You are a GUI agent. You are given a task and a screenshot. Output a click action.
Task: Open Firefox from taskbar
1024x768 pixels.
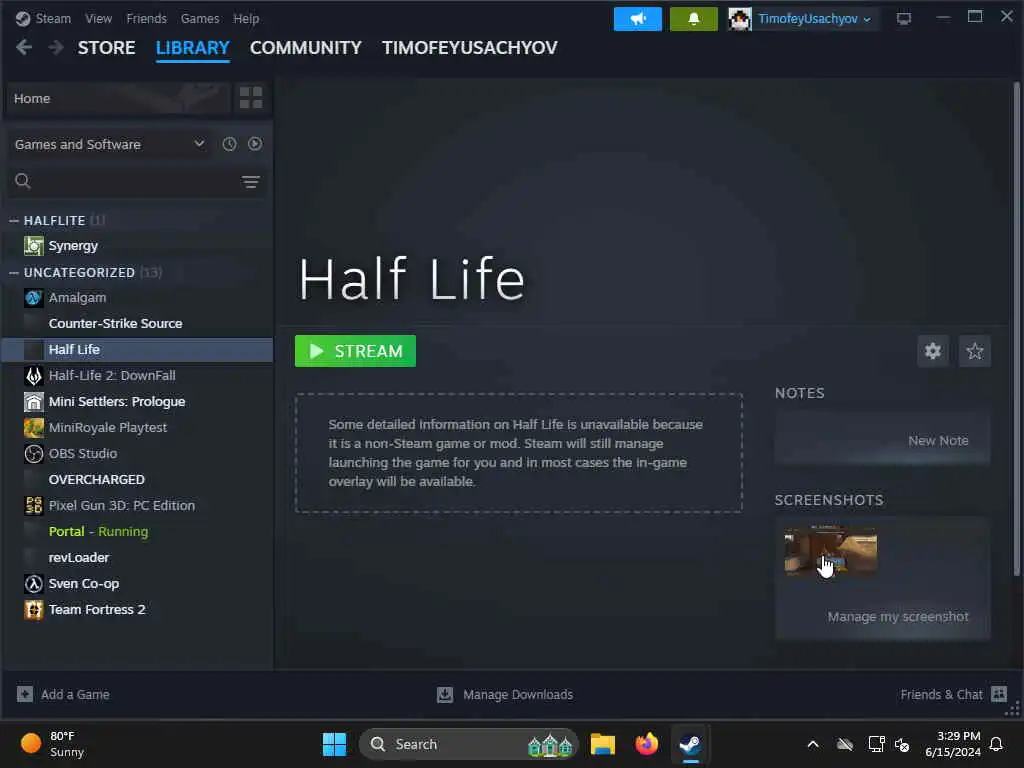click(647, 744)
